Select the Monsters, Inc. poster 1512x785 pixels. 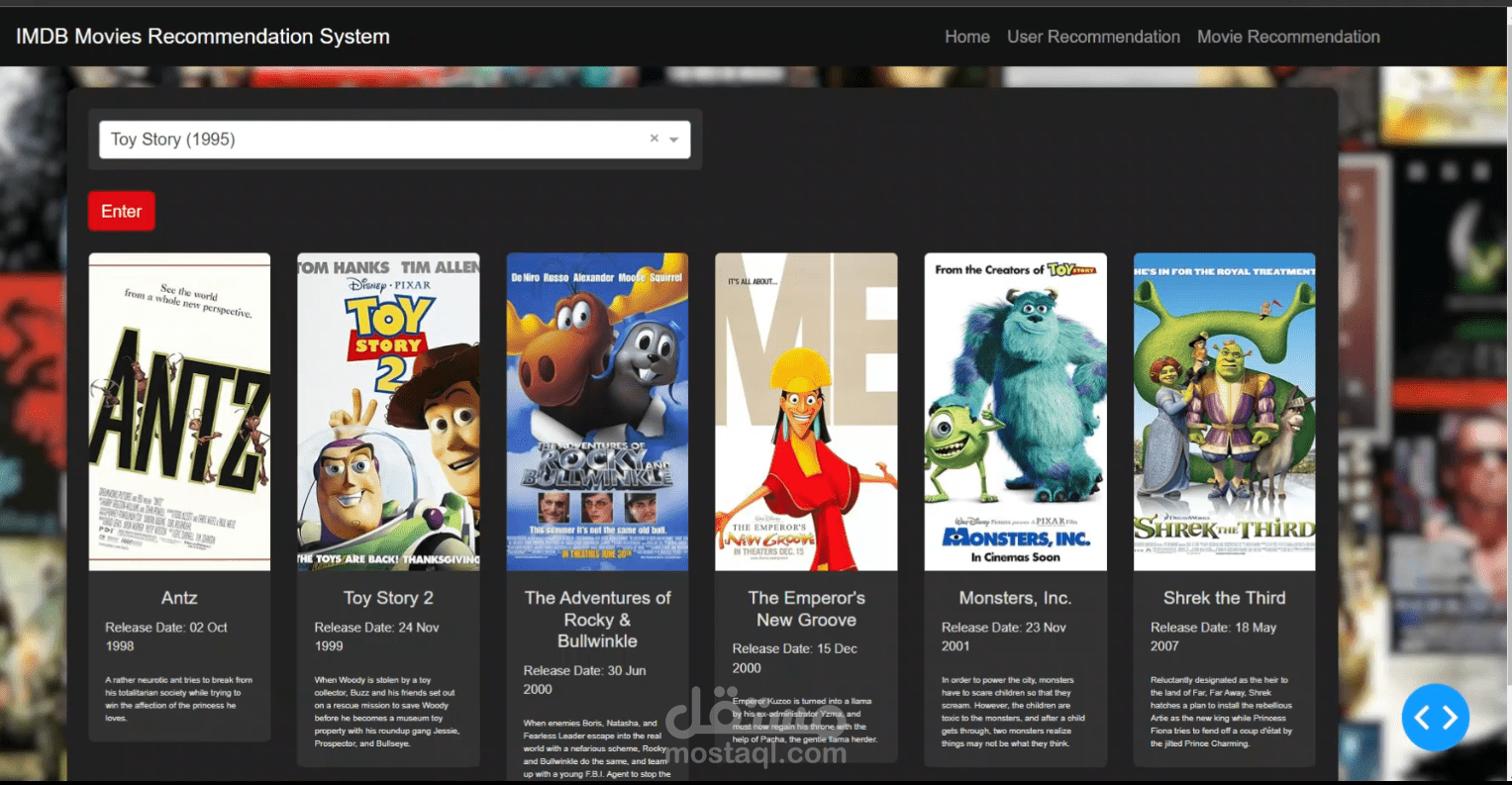click(1015, 412)
